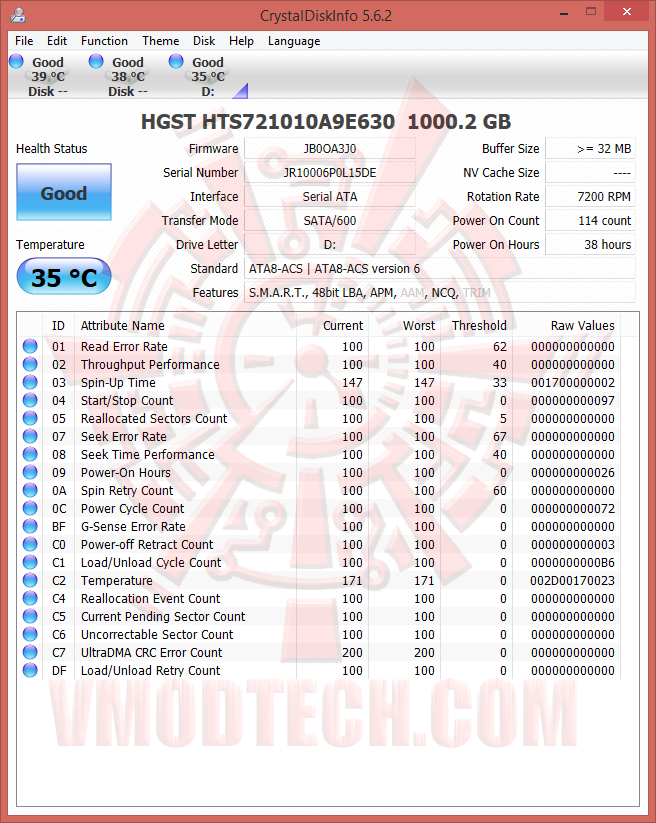Click the status orb for G-Sense Error Rate
This screenshot has width=656, height=823.
(x=30, y=526)
